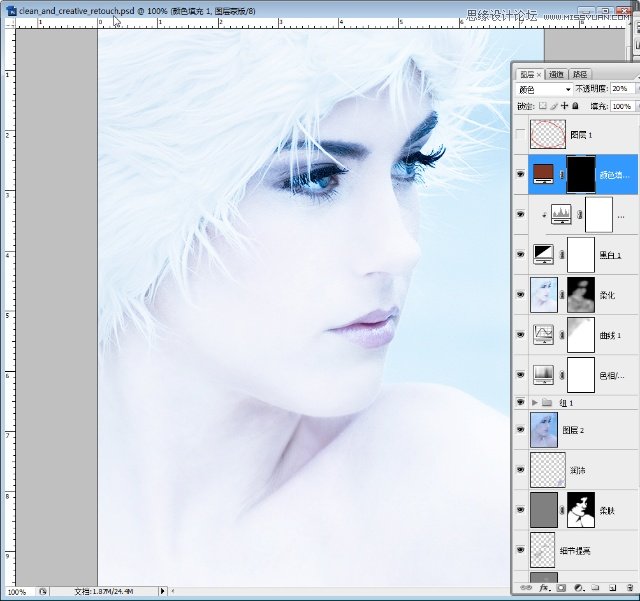Click the mask link chain on 柔肤 layer
The image size is (640, 601).
click(x=562, y=510)
